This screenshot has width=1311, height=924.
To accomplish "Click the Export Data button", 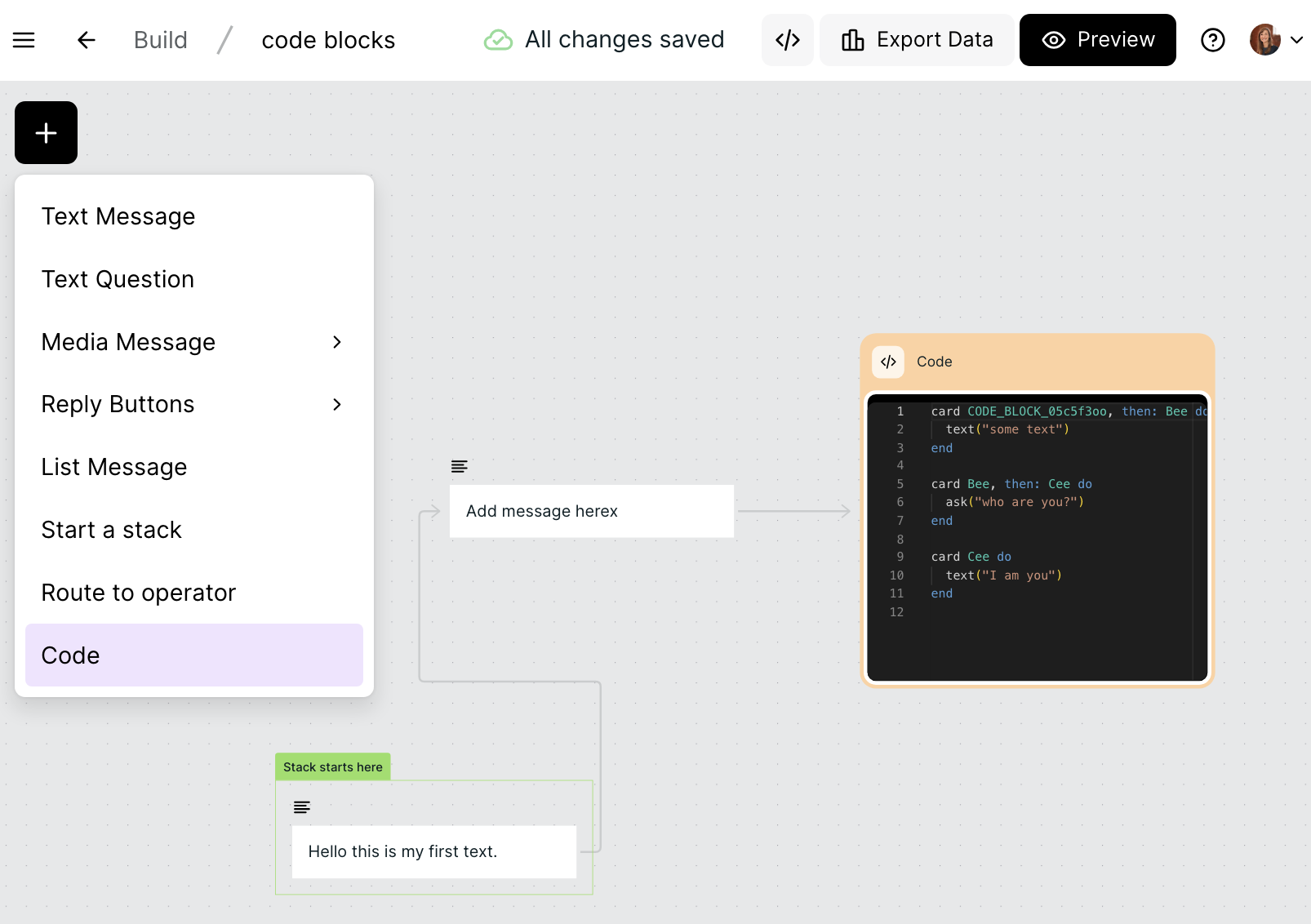I will (x=917, y=40).
